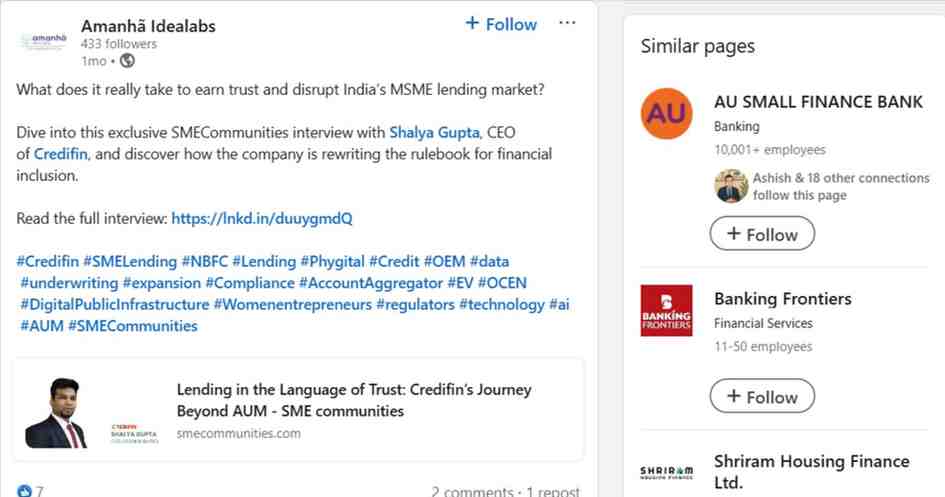
Task: Follow the Banking Frontiers page
Action: coord(762,396)
